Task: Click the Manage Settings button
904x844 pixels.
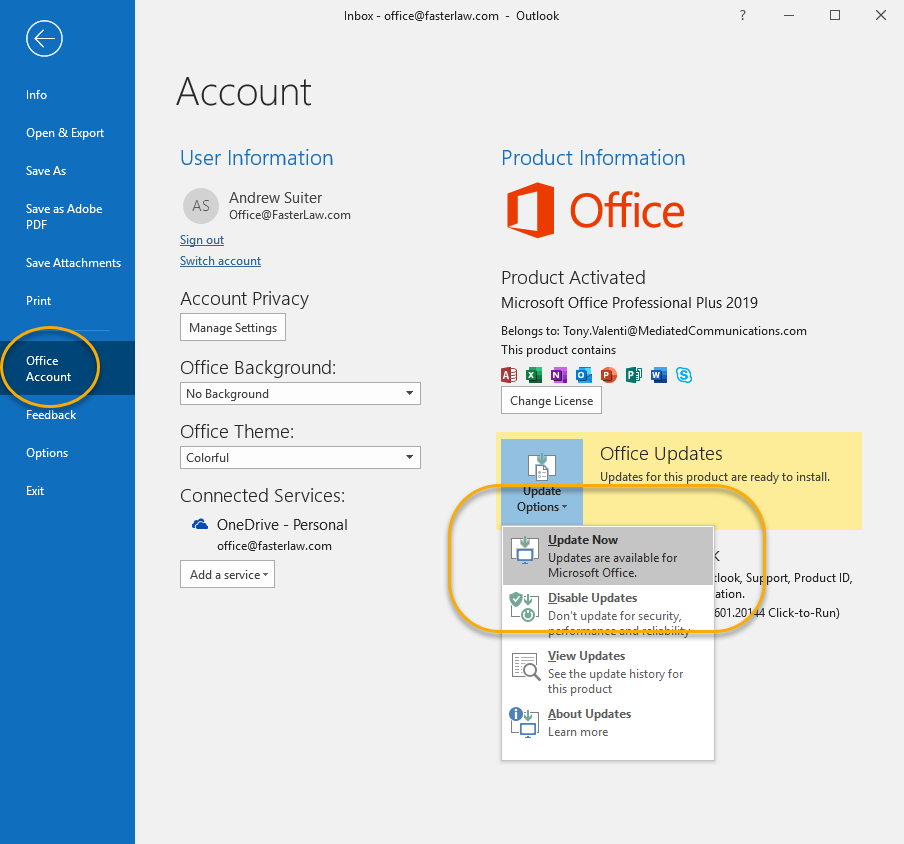Action: tap(233, 327)
